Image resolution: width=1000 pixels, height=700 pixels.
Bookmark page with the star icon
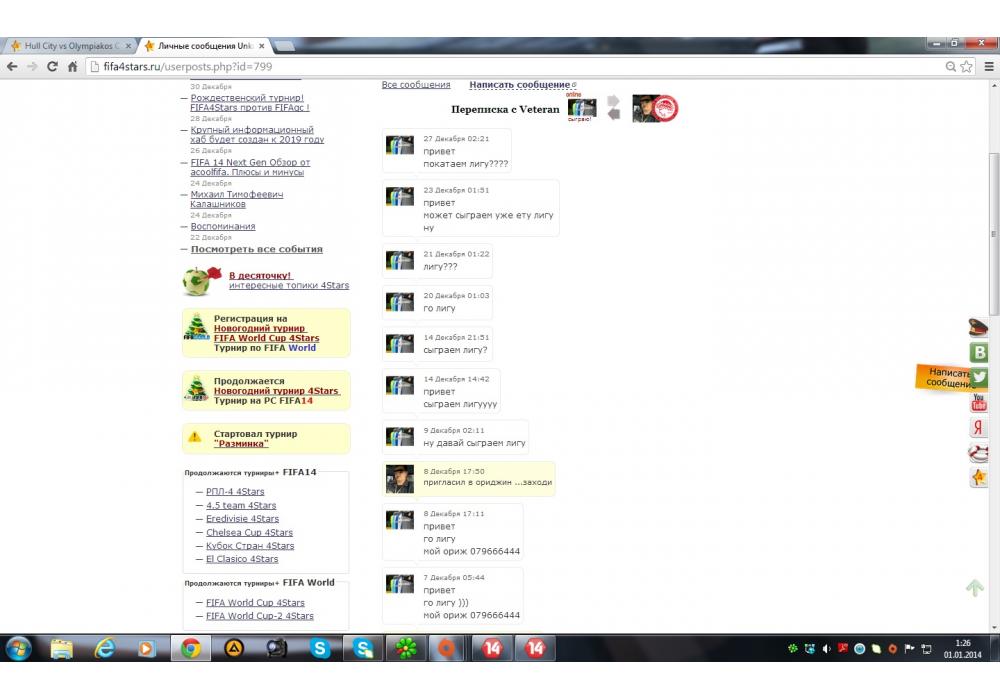click(x=966, y=67)
